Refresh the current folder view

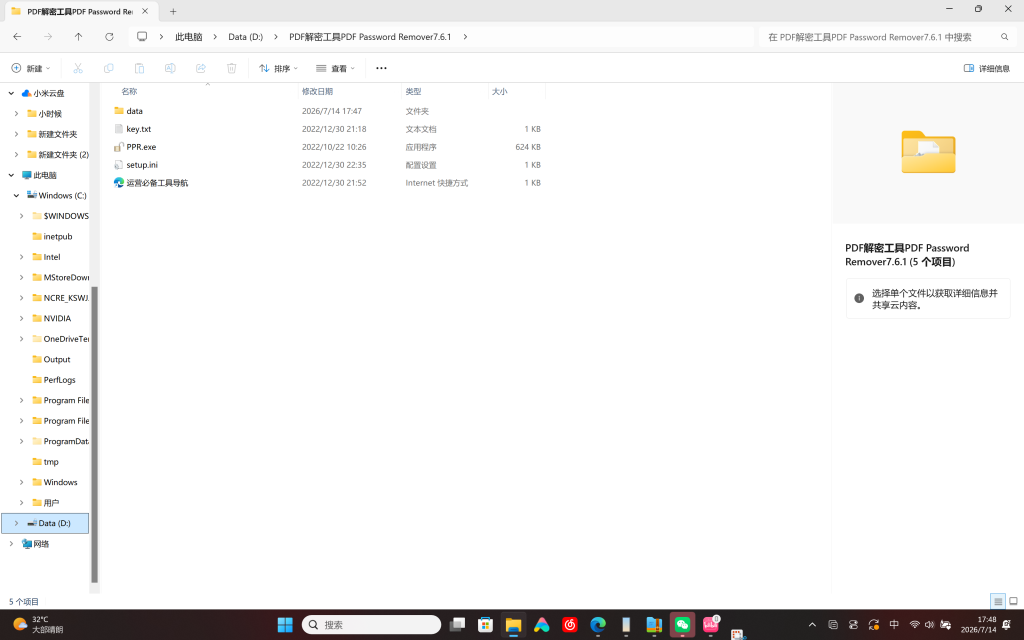[x=109, y=37]
